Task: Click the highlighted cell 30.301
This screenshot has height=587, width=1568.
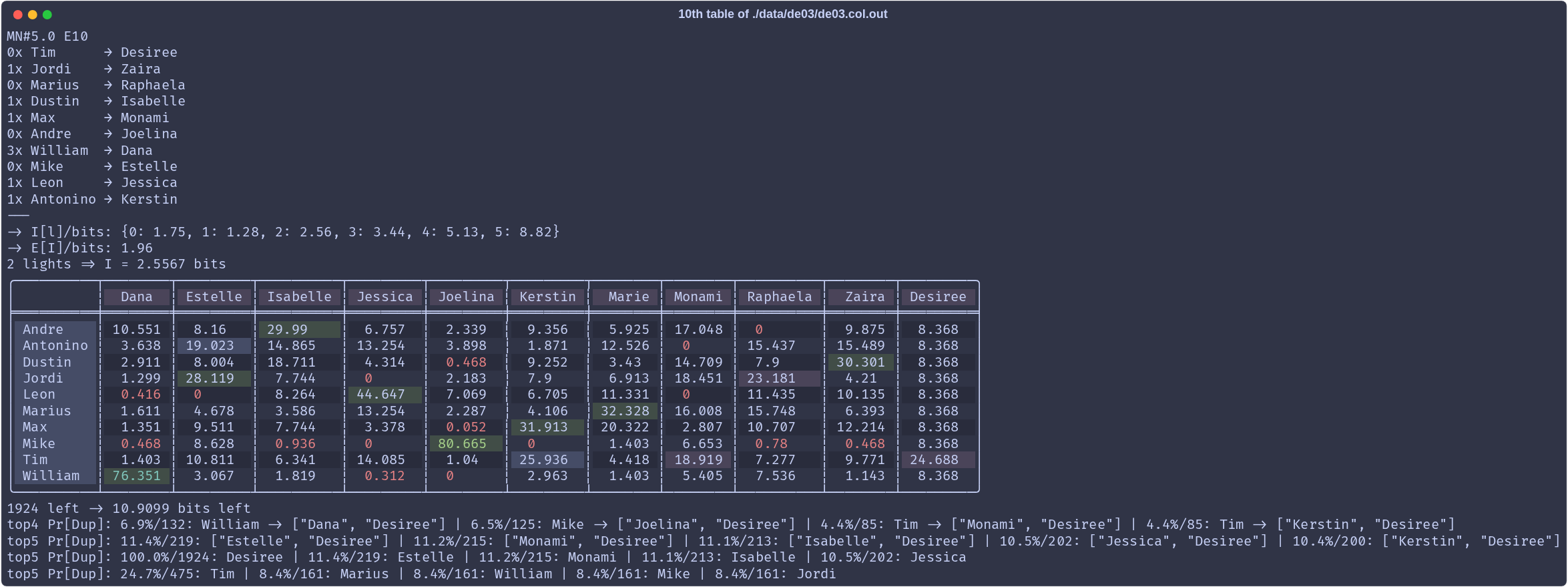Action: (861, 362)
